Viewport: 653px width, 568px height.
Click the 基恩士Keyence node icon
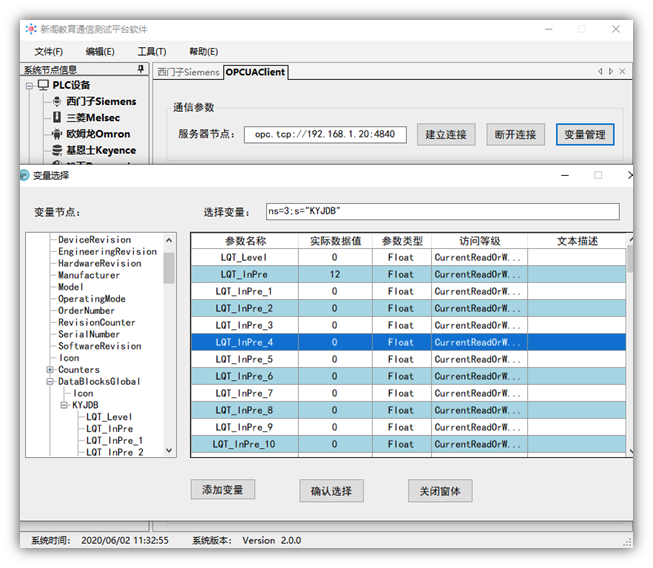(57, 150)
